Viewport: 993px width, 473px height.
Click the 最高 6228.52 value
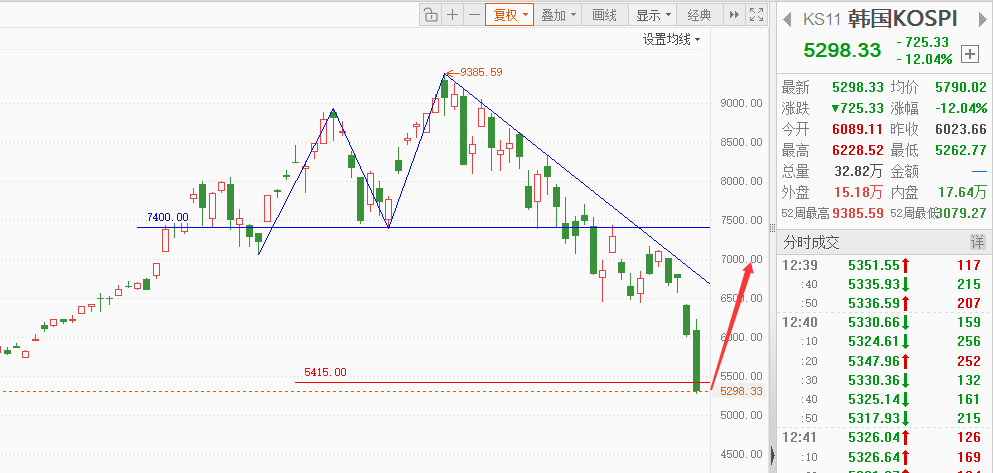point(857,151)
